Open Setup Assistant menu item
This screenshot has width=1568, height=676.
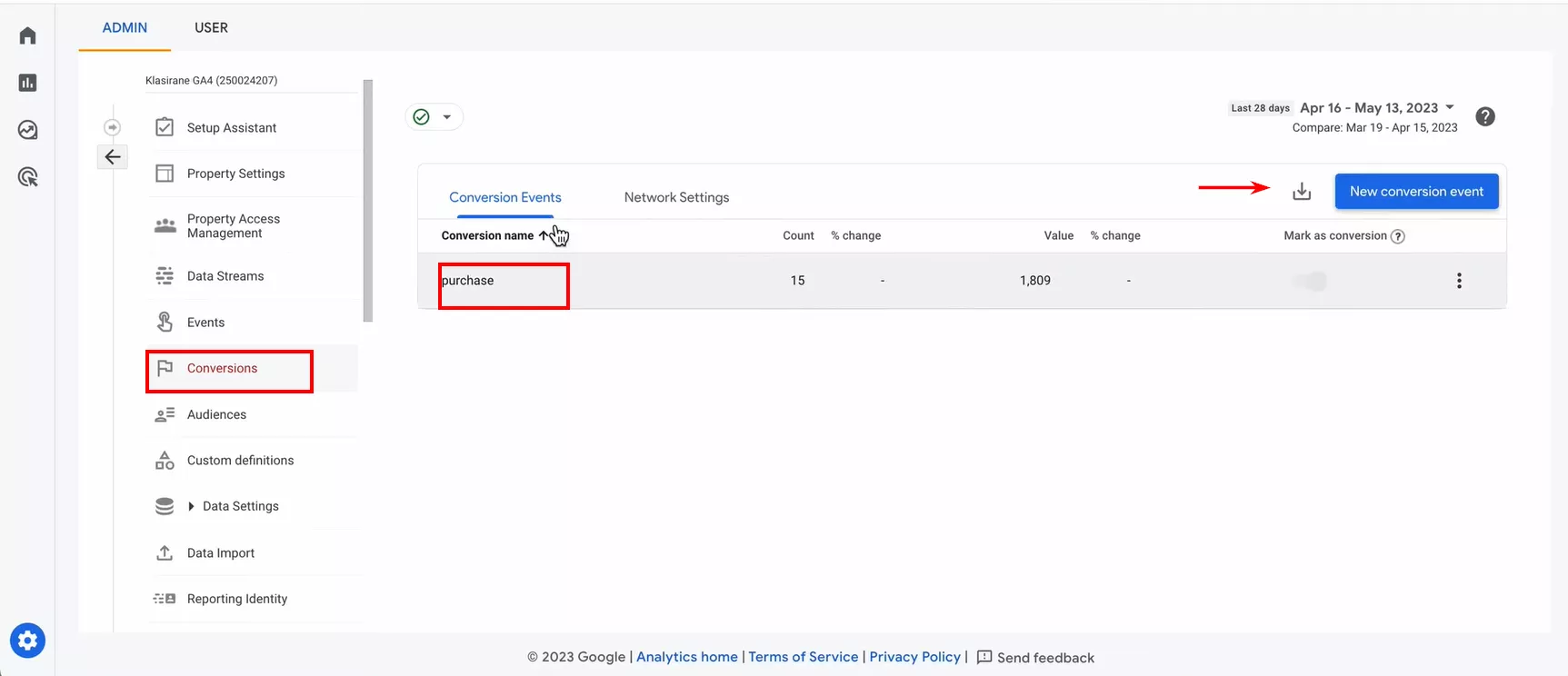point(232,127)
